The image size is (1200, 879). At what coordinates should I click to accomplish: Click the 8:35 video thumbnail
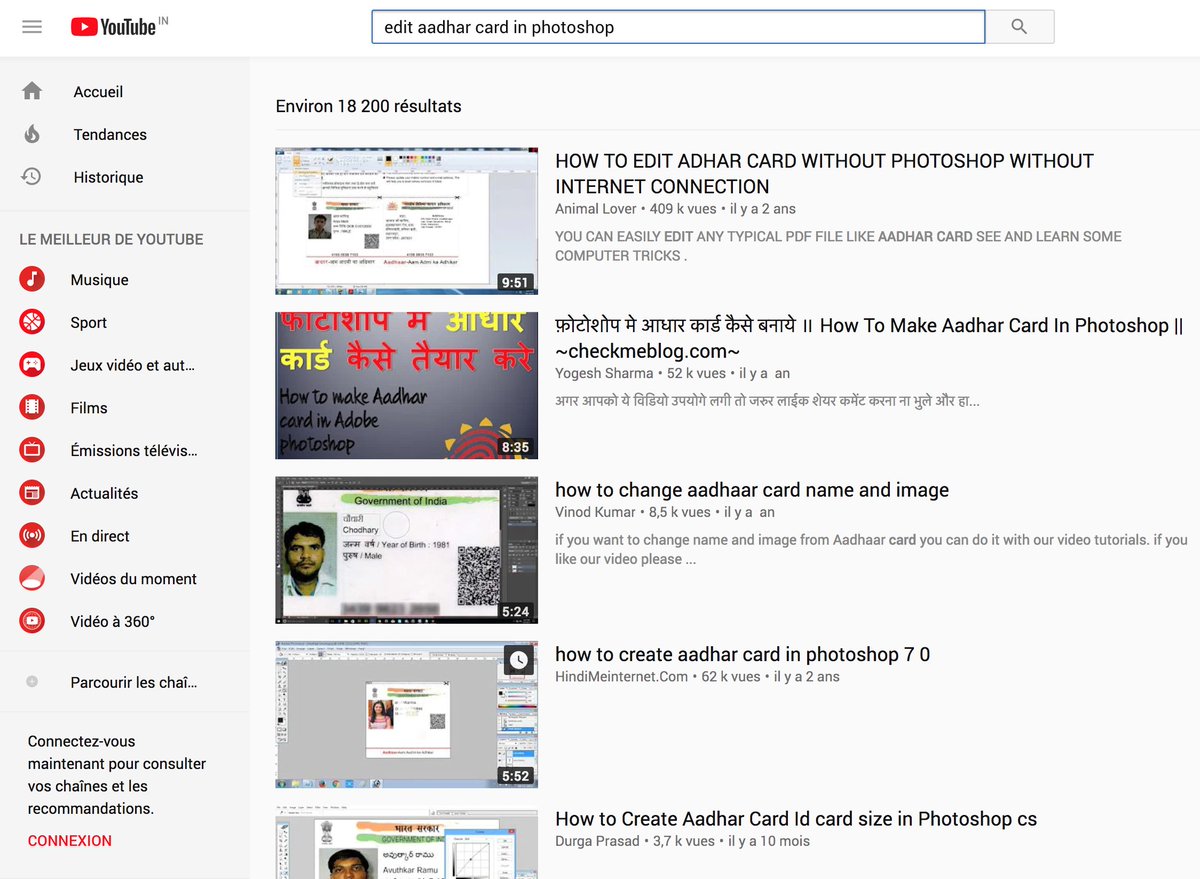[x=406, y=385]
